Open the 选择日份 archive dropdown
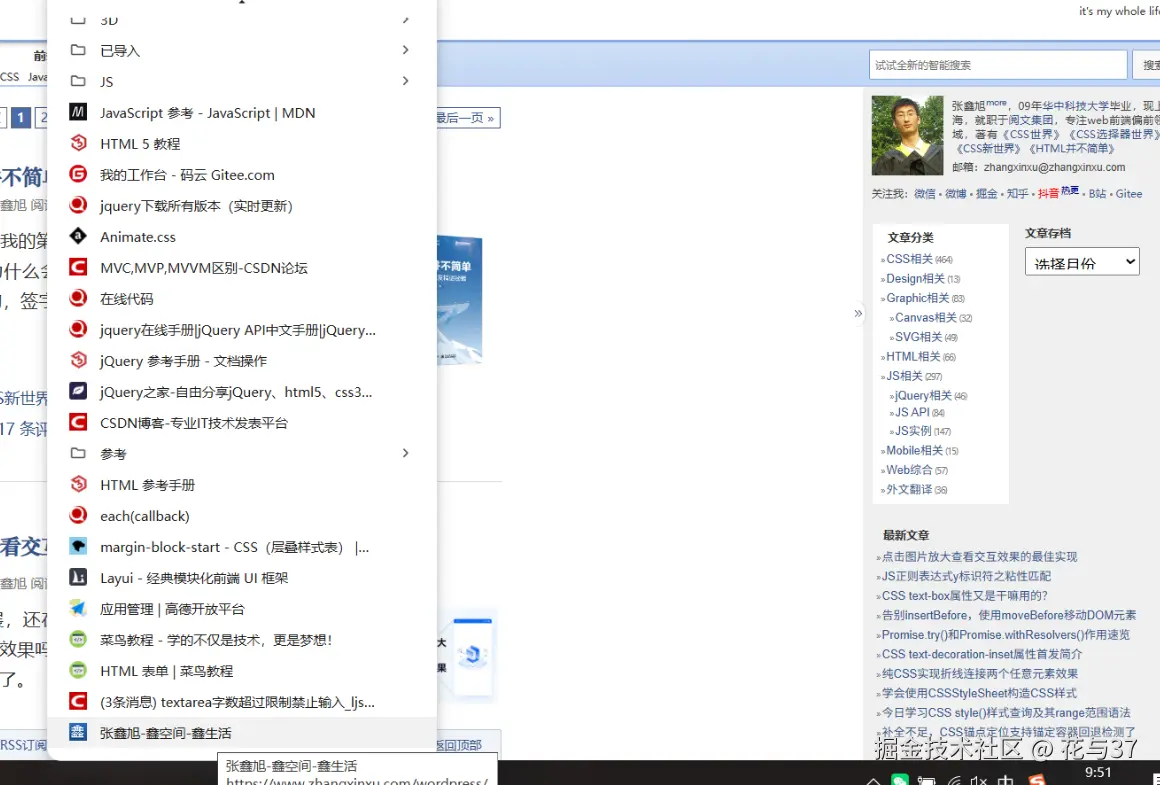 [x=1082, y=261]
